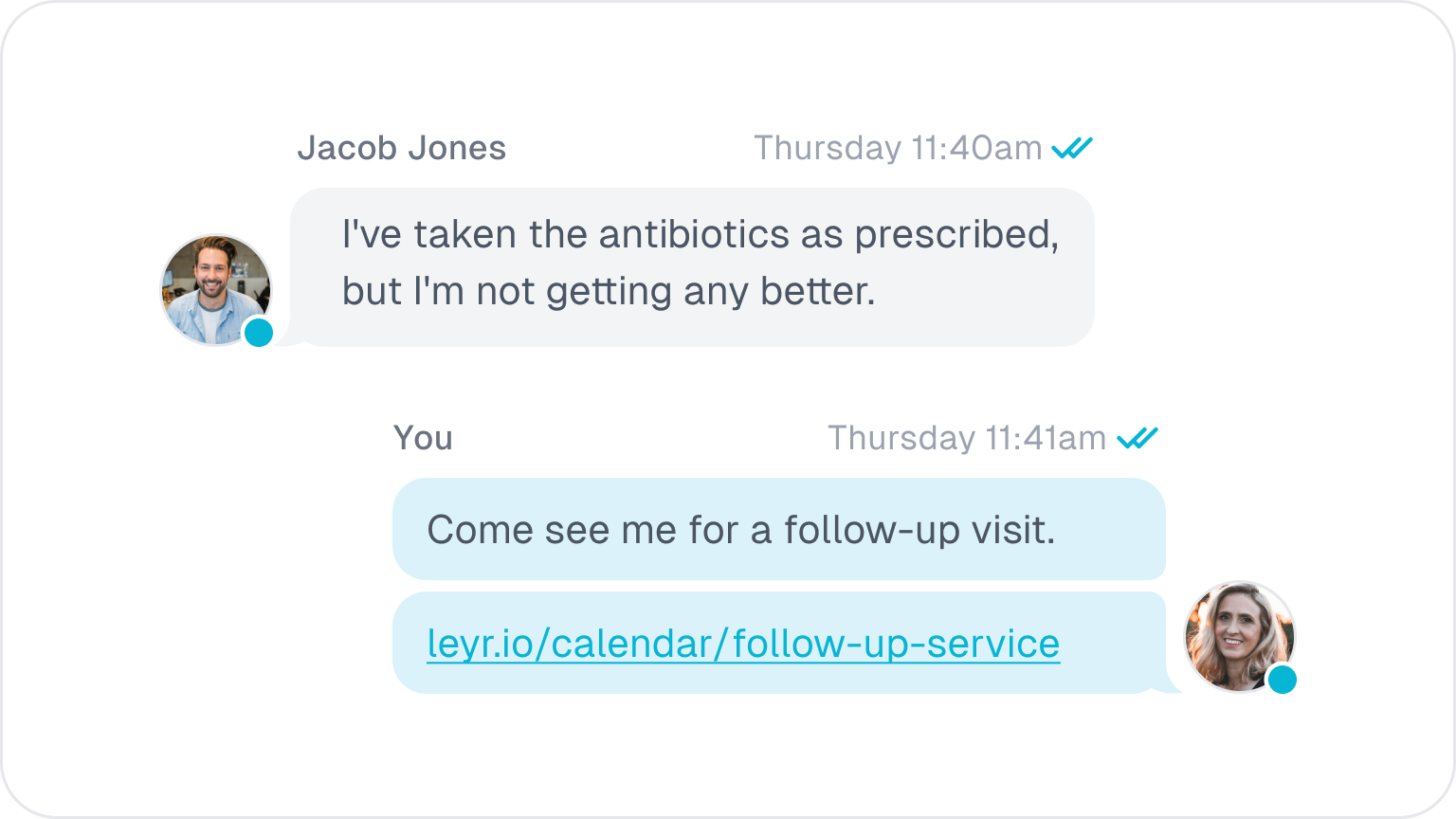This screenshot has height=819, width=1456.
Task: Open the leyr.io/calendar/follow-up-service link
Action: click(743, 644)
